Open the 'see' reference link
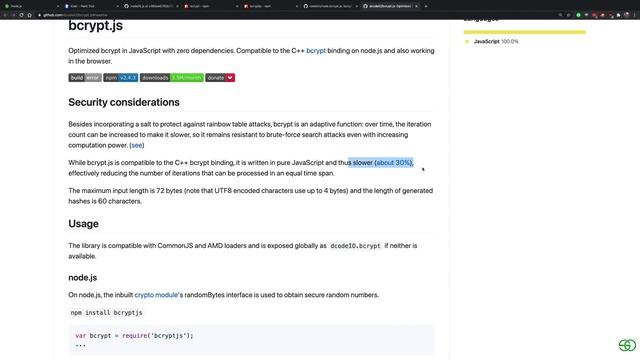 [x=137, y=145]
